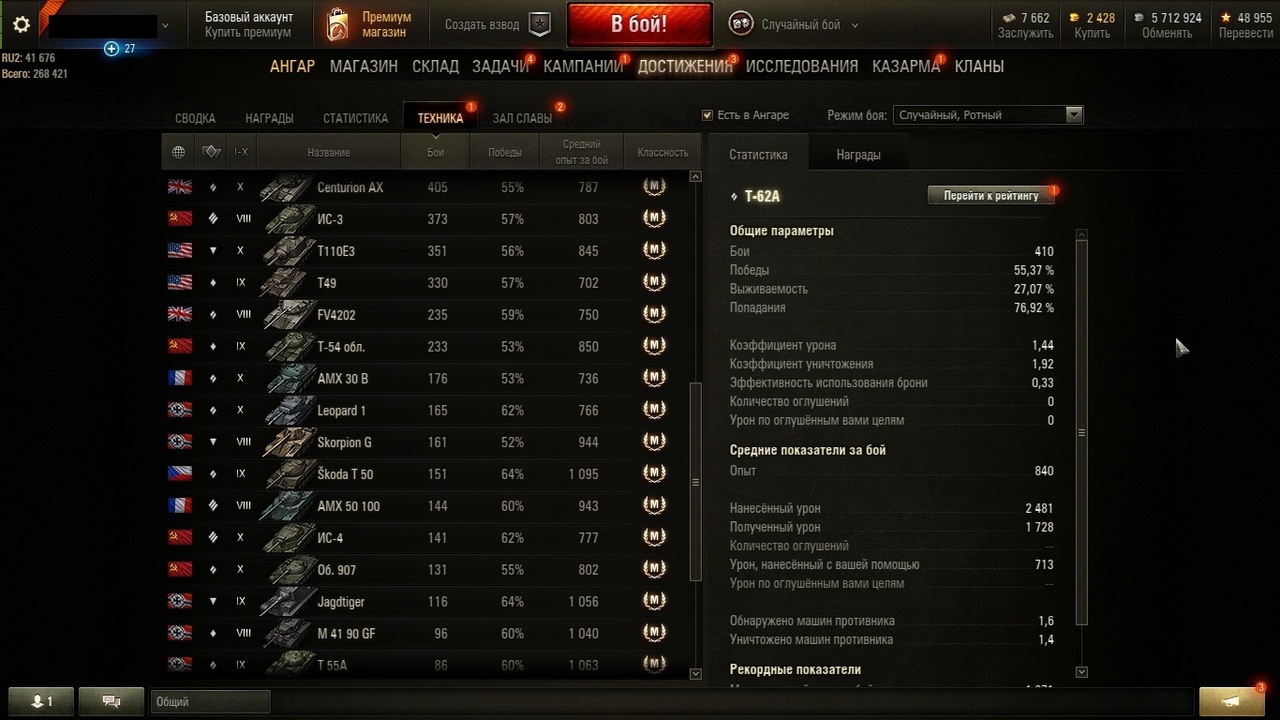Sort vehicles by class type icon
Screen dimensions: 1280x720
click(211, 152)
